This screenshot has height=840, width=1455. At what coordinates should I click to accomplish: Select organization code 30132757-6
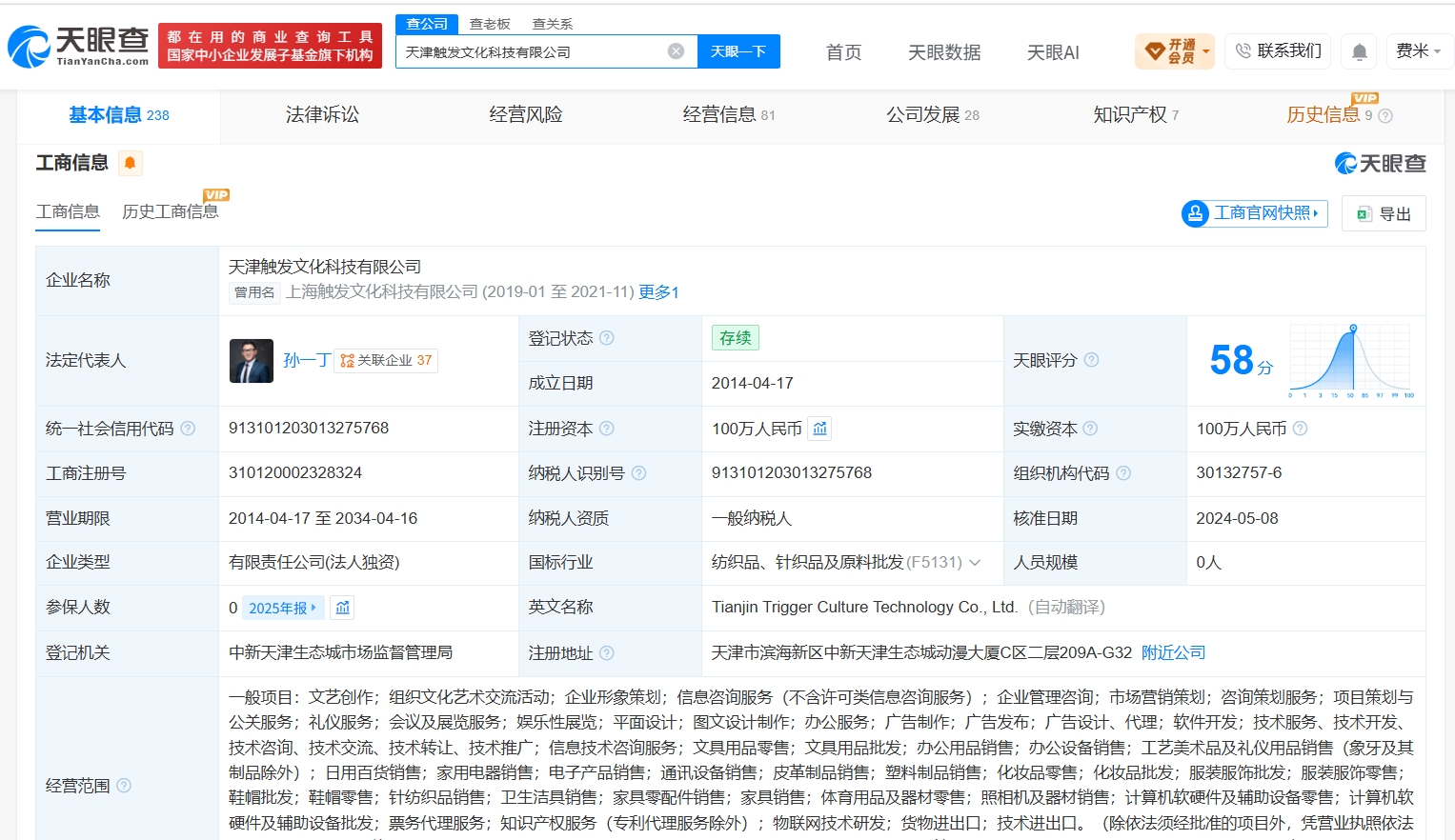[1239, 472]
